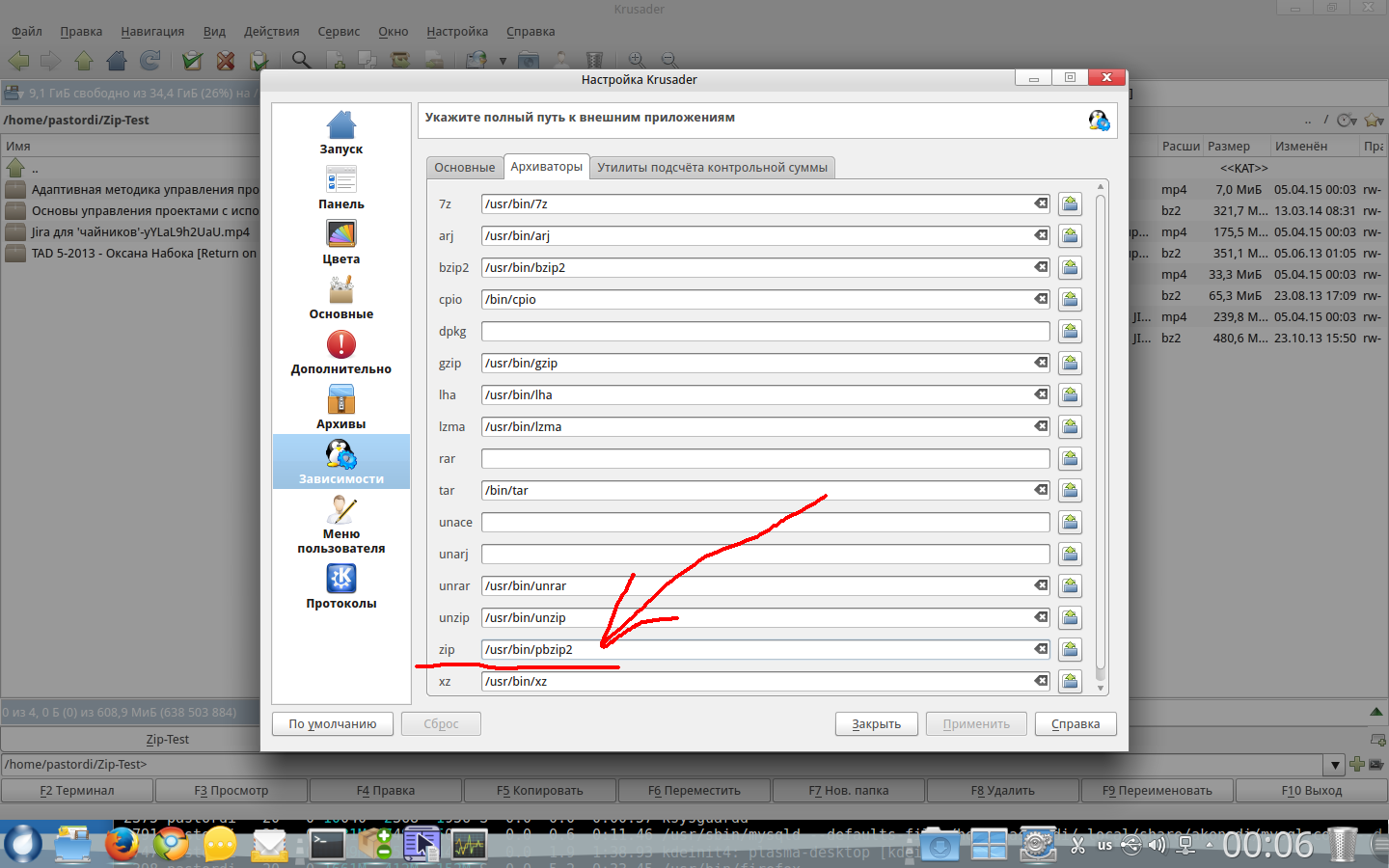This screenshot has width=1389, height=868.
Task: Open the panel history clock dropdown
Action: [1347, 121]
